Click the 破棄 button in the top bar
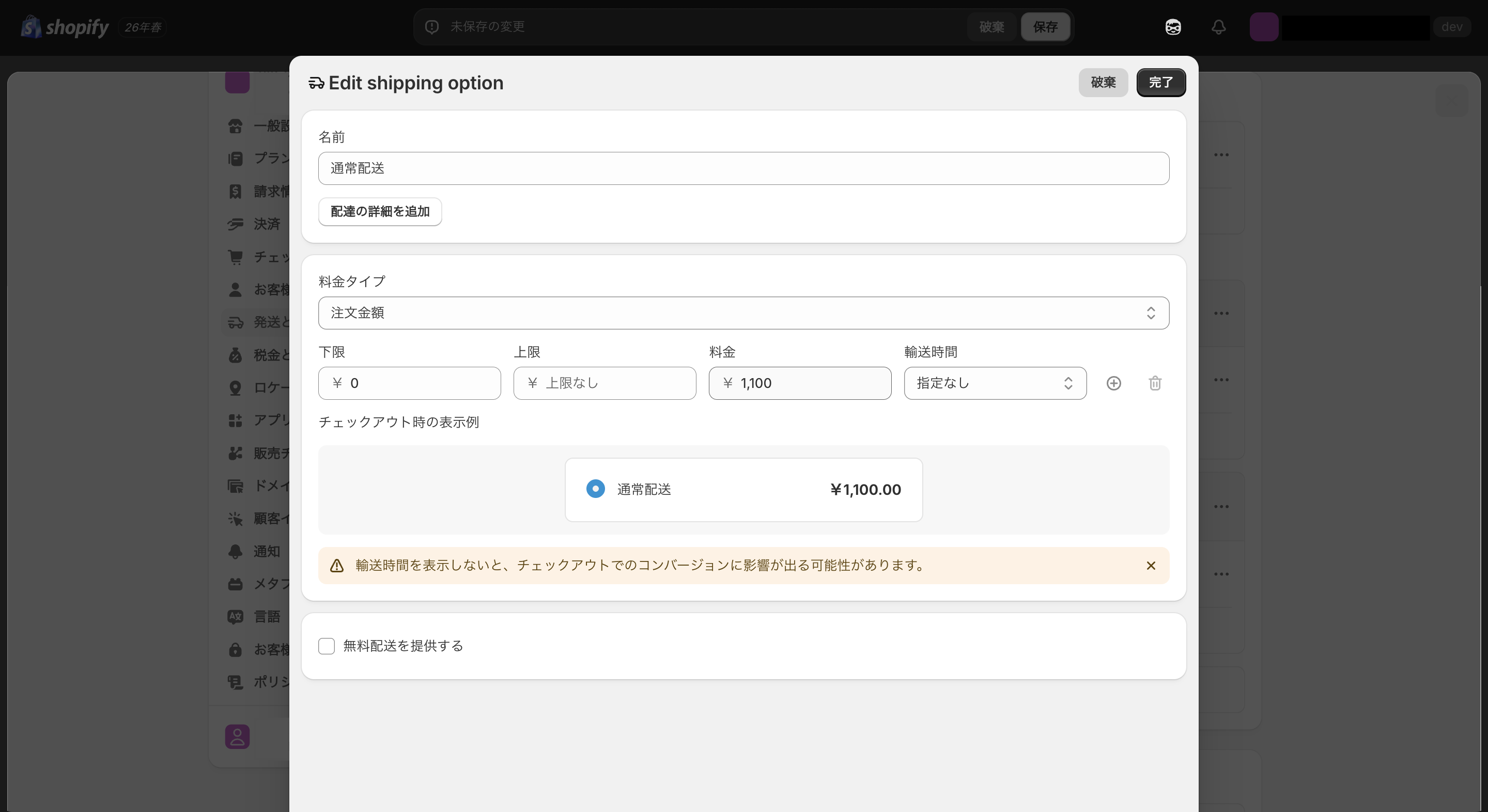The width and height of the screenshot is (1488, 812). [991, 26]
